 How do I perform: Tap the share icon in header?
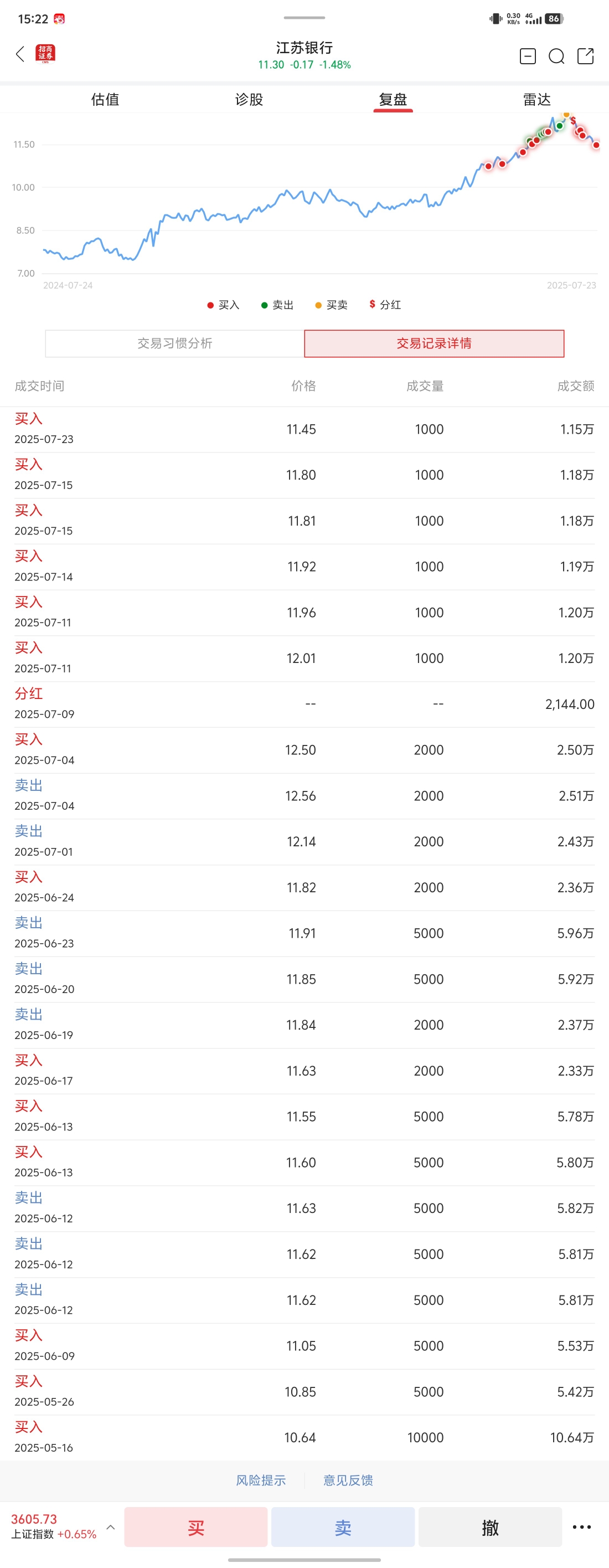(x=585, y=56)
